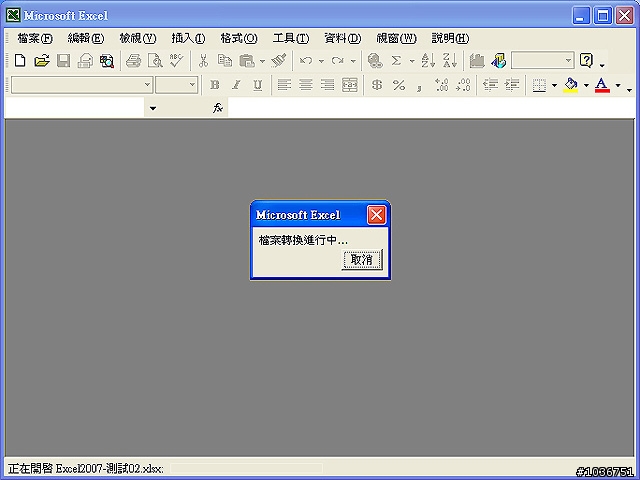This screenshot has width=640, height=480.
Task: Open the 檔案(F) menu
Action: (x=35, y=38)
